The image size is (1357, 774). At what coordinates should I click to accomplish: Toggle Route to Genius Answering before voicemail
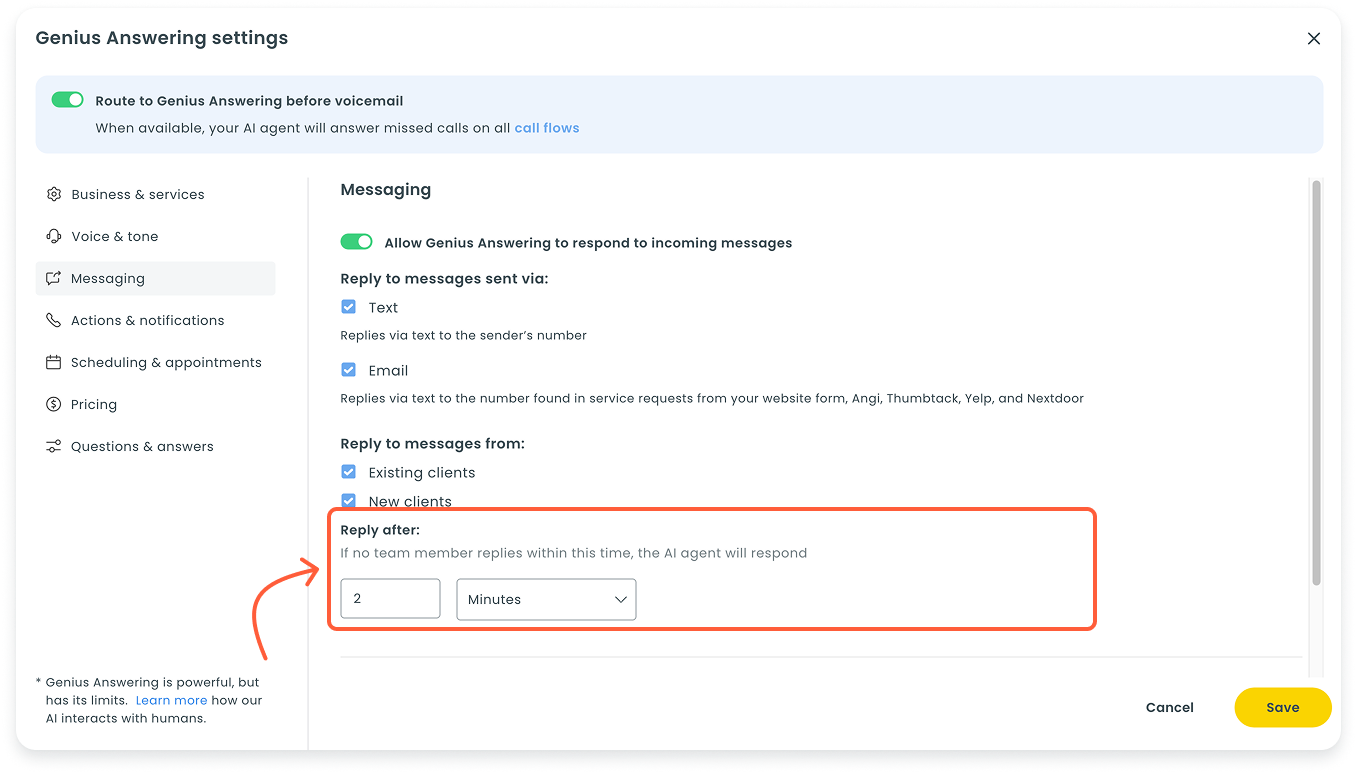(x=68, y=100)
